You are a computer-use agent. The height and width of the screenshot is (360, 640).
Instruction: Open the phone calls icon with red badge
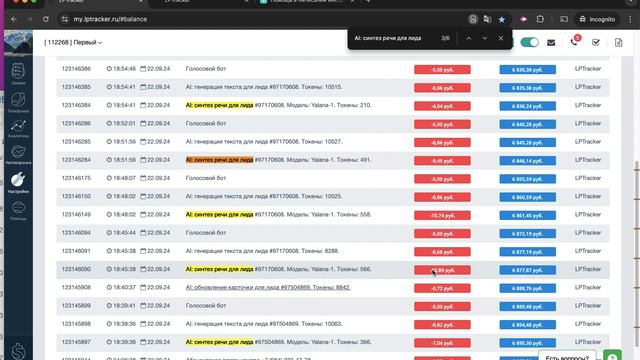click(574, 42)
